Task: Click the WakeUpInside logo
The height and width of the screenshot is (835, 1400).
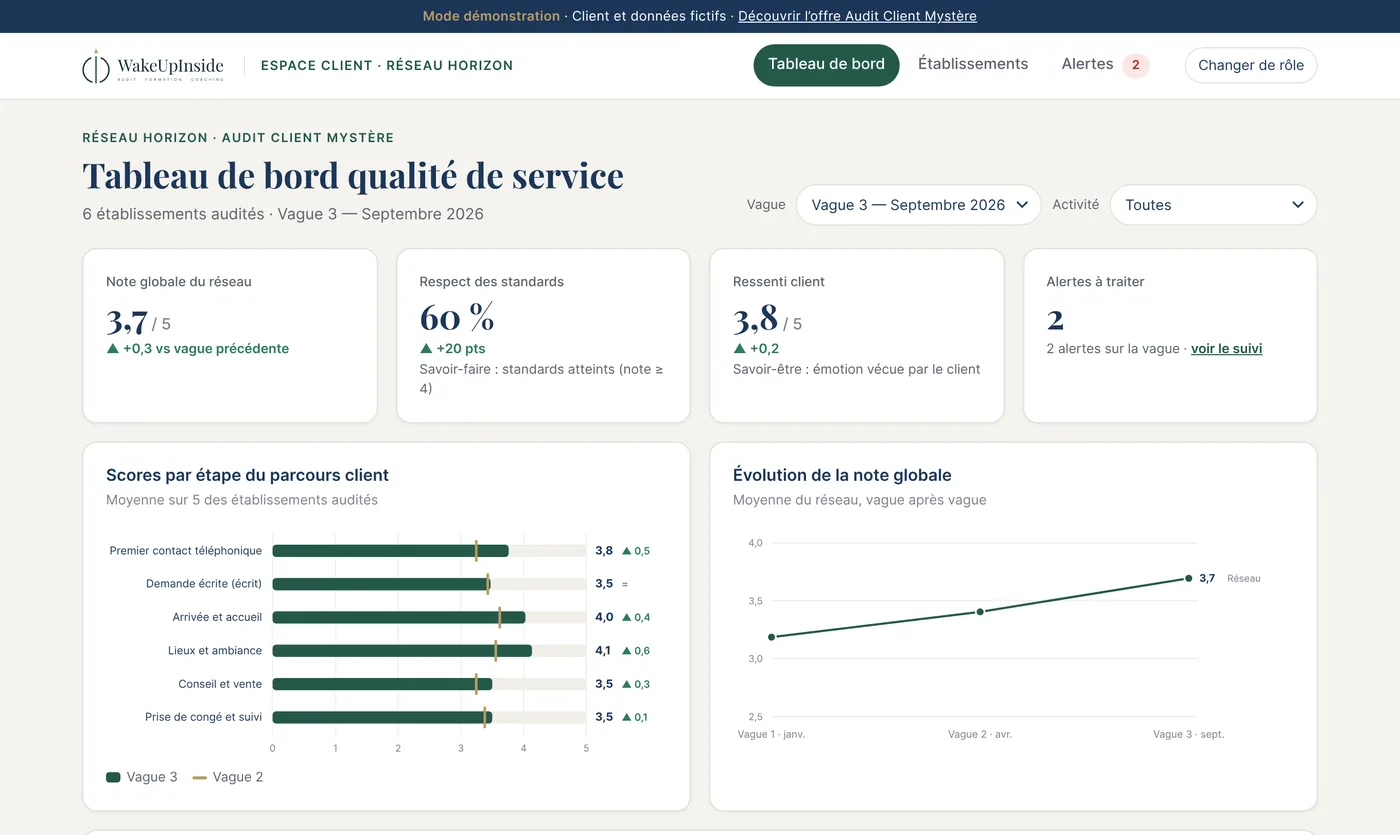Action: [x=153, y=66]
